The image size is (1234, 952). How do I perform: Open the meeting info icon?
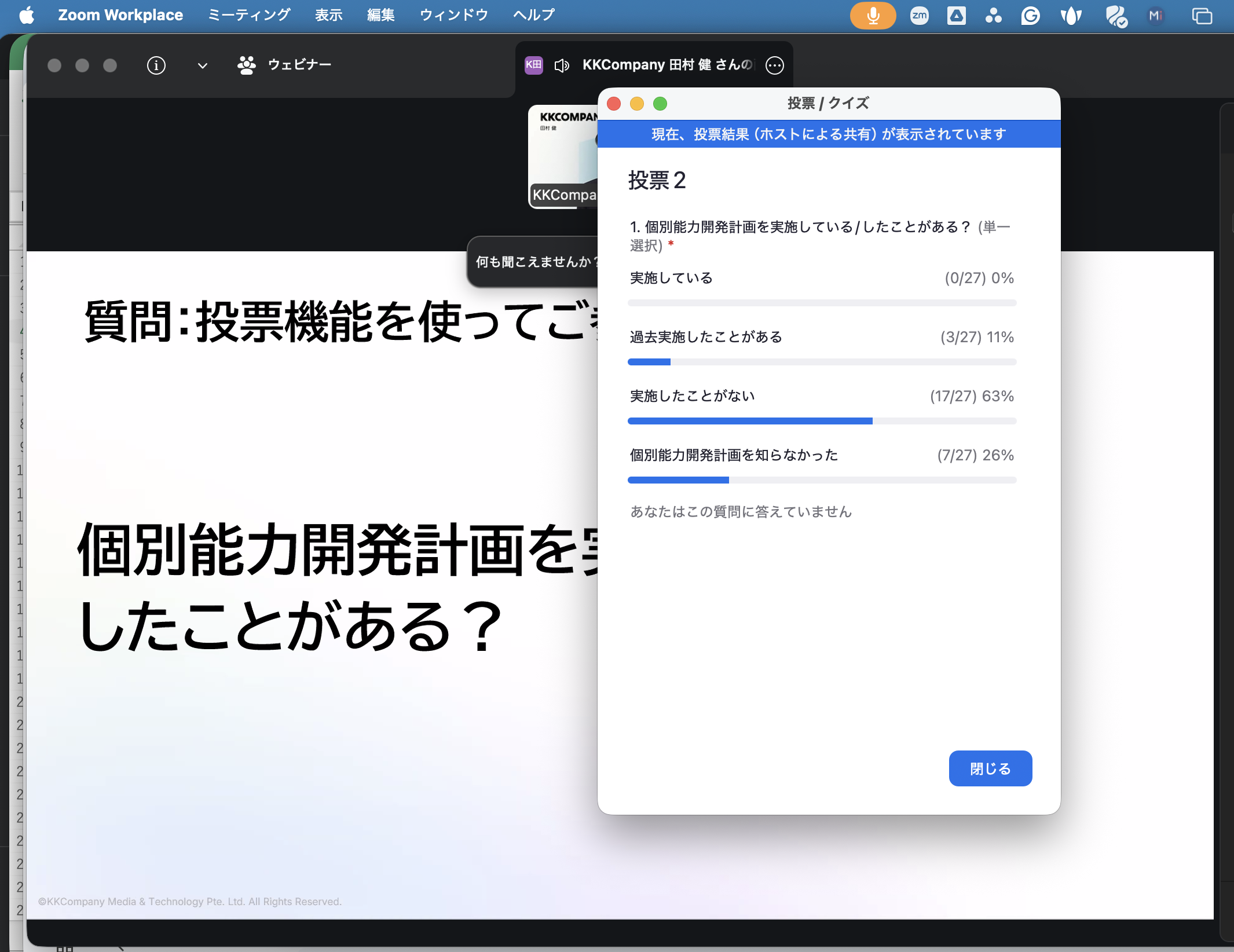click(x=156, y=65)
